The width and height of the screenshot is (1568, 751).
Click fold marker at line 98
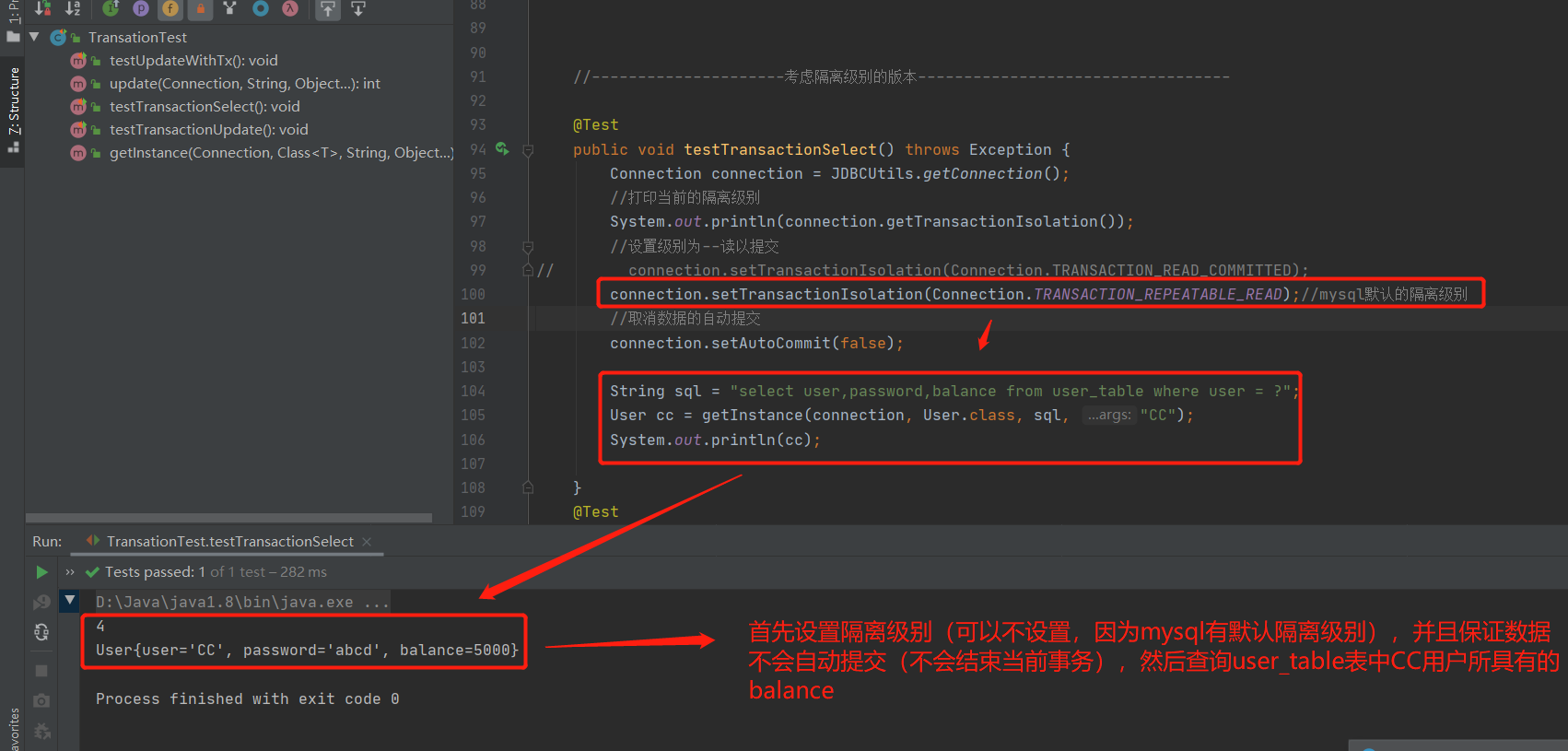528,247
